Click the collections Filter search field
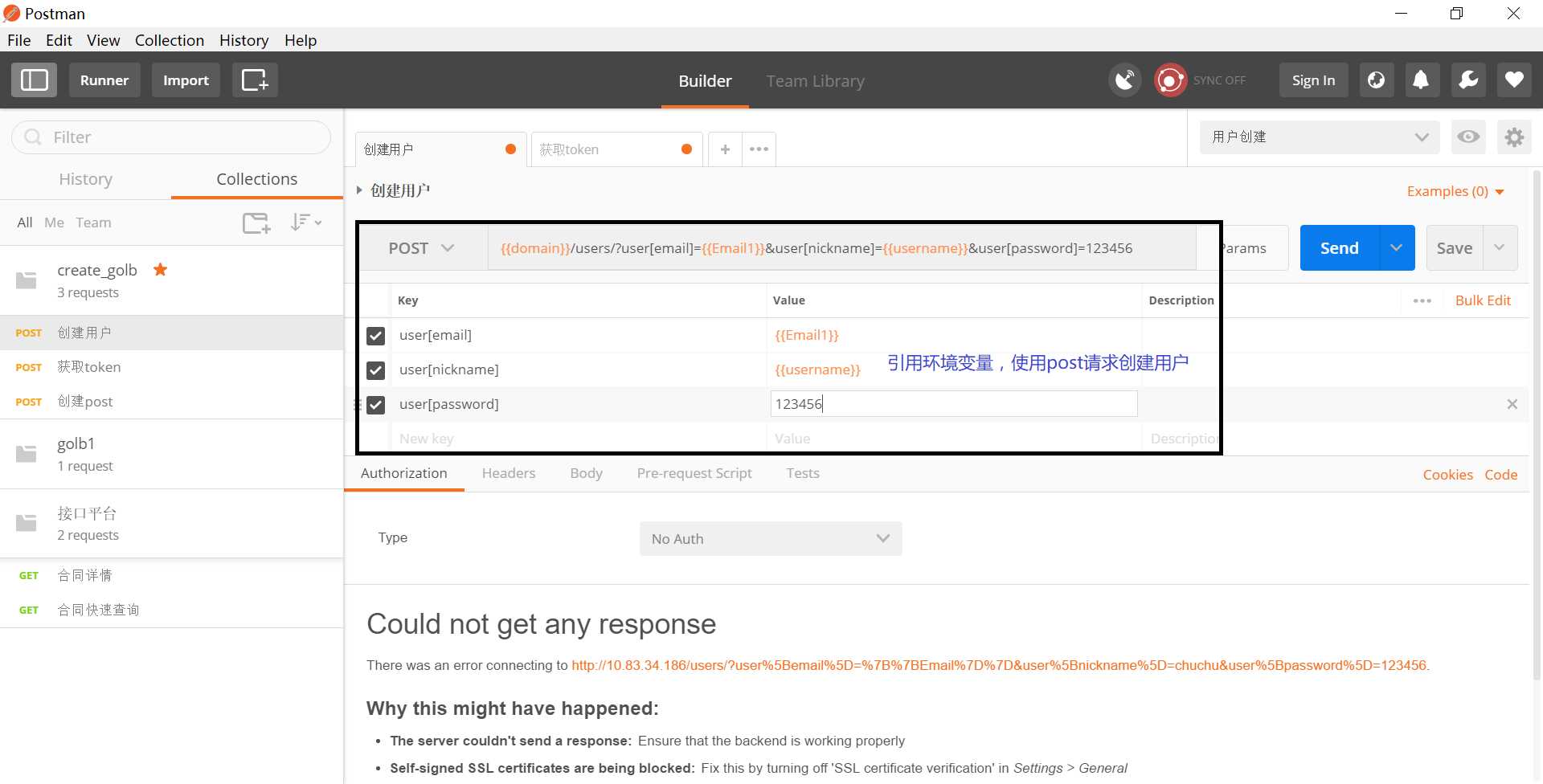Viewport: 1543px width, 784px height. (171, 137)
